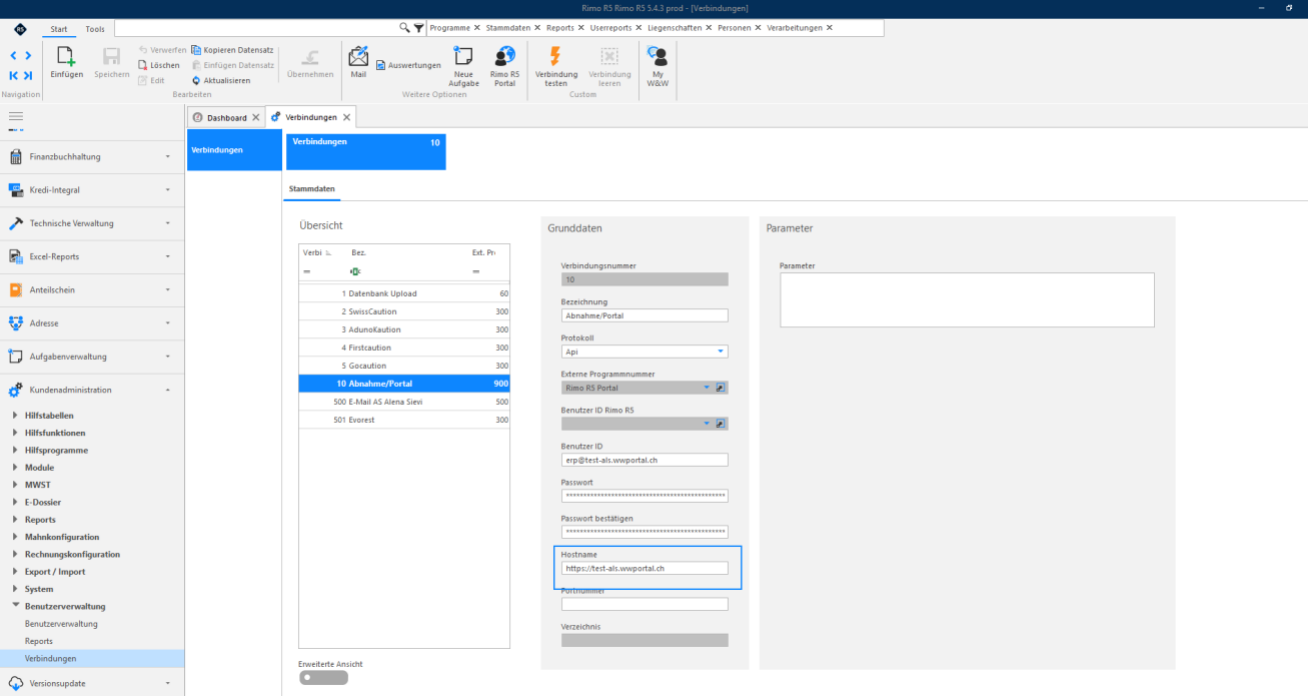Viewport: 1308px width, 696px height.
Task: Select the Evorest row in the list
Action: pyautogui.click(x=404, y=420)
